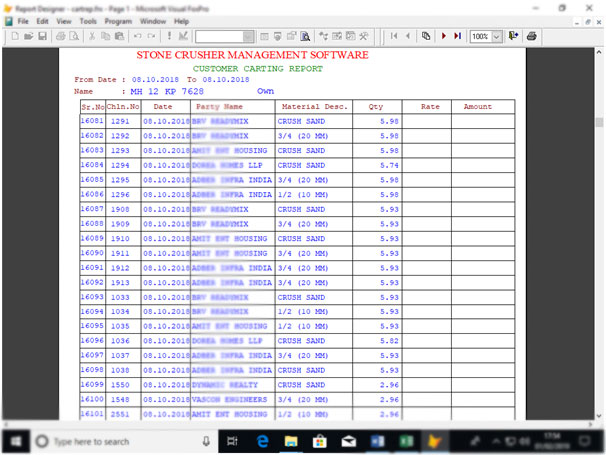Open Word from the taskbar
This screenshot has height=455, width=606.
tap(377, 441)
